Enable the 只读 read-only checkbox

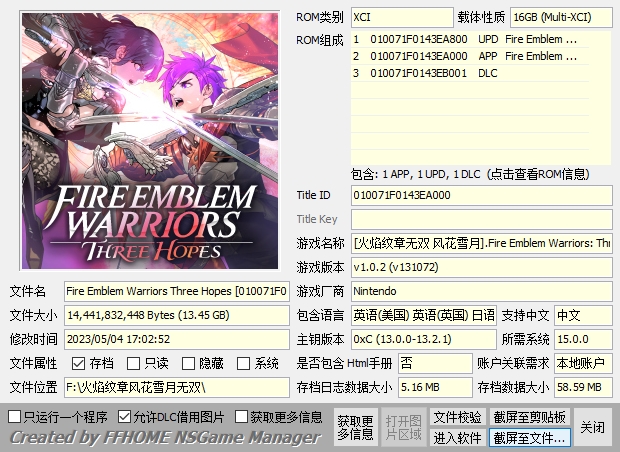pyautogui.click(x=133, y=363)
